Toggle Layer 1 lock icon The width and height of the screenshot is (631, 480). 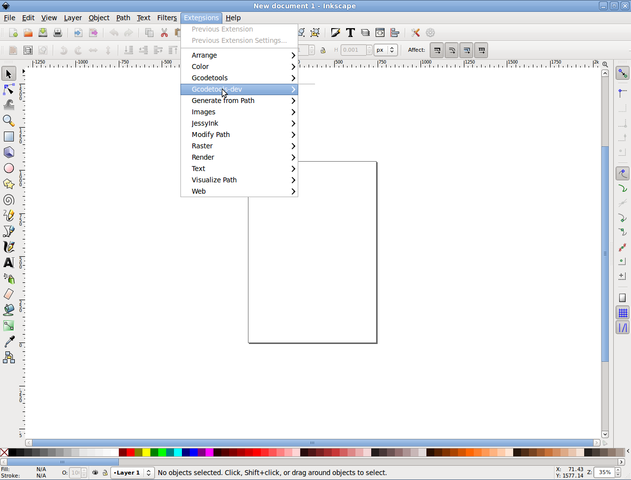[x=105, y=472]
